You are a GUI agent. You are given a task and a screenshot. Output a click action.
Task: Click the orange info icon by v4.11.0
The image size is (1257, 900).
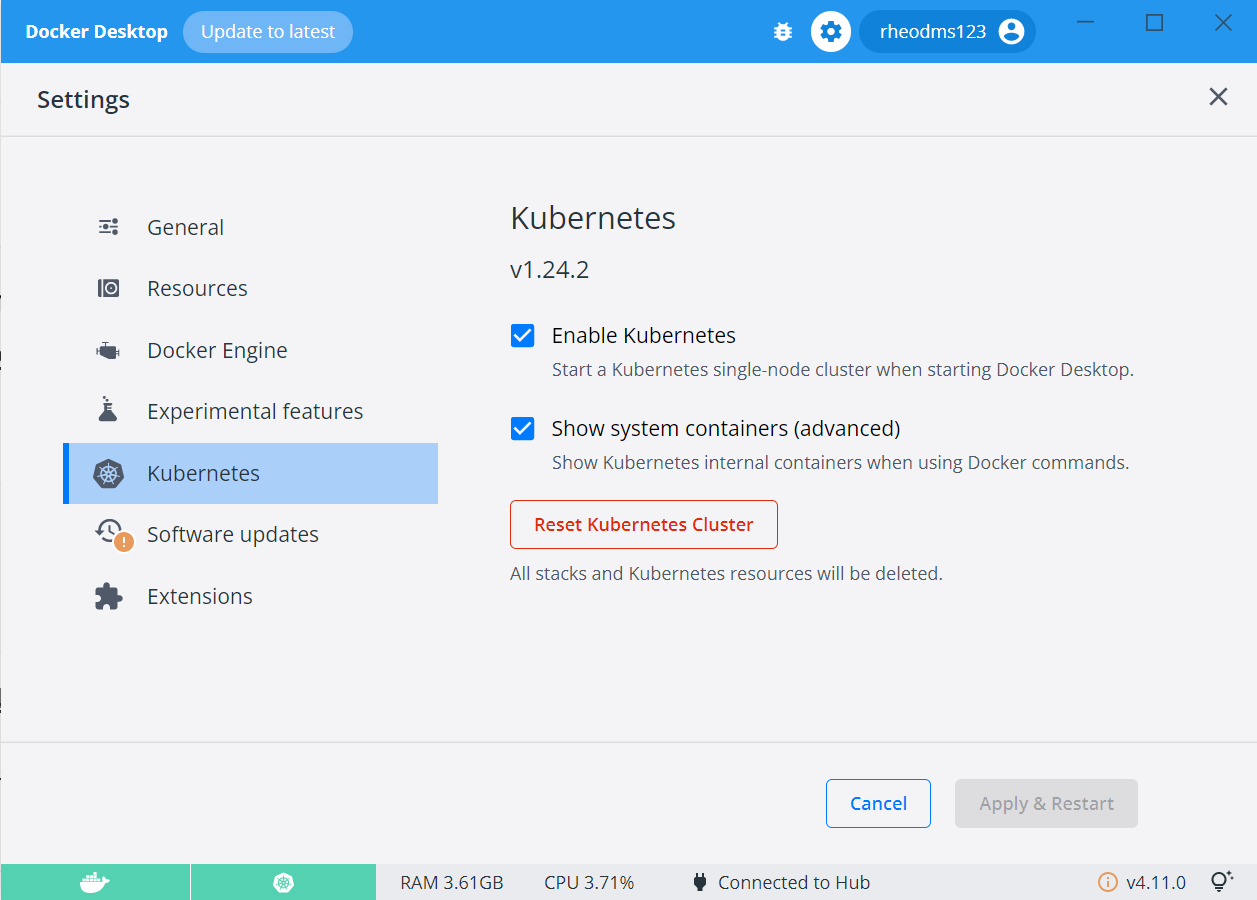[x=1107, y=882]
